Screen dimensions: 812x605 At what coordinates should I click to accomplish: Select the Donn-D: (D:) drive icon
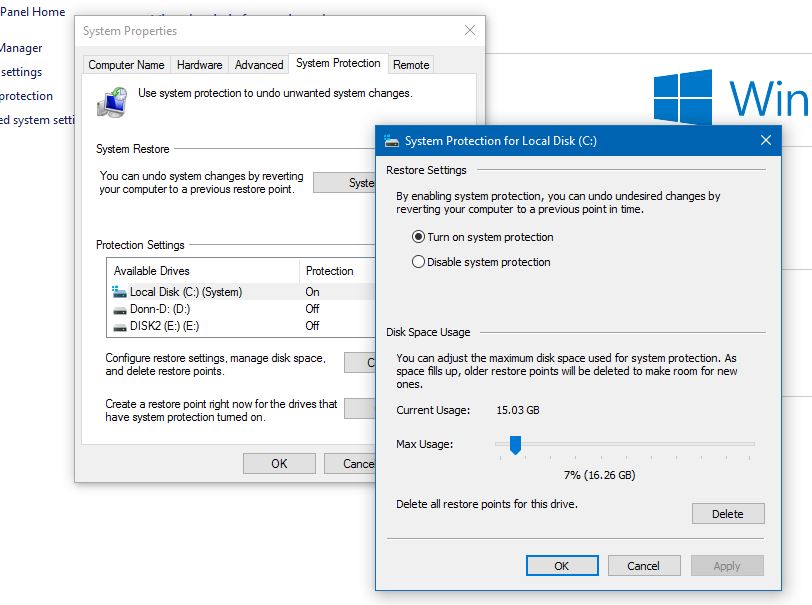121,308
